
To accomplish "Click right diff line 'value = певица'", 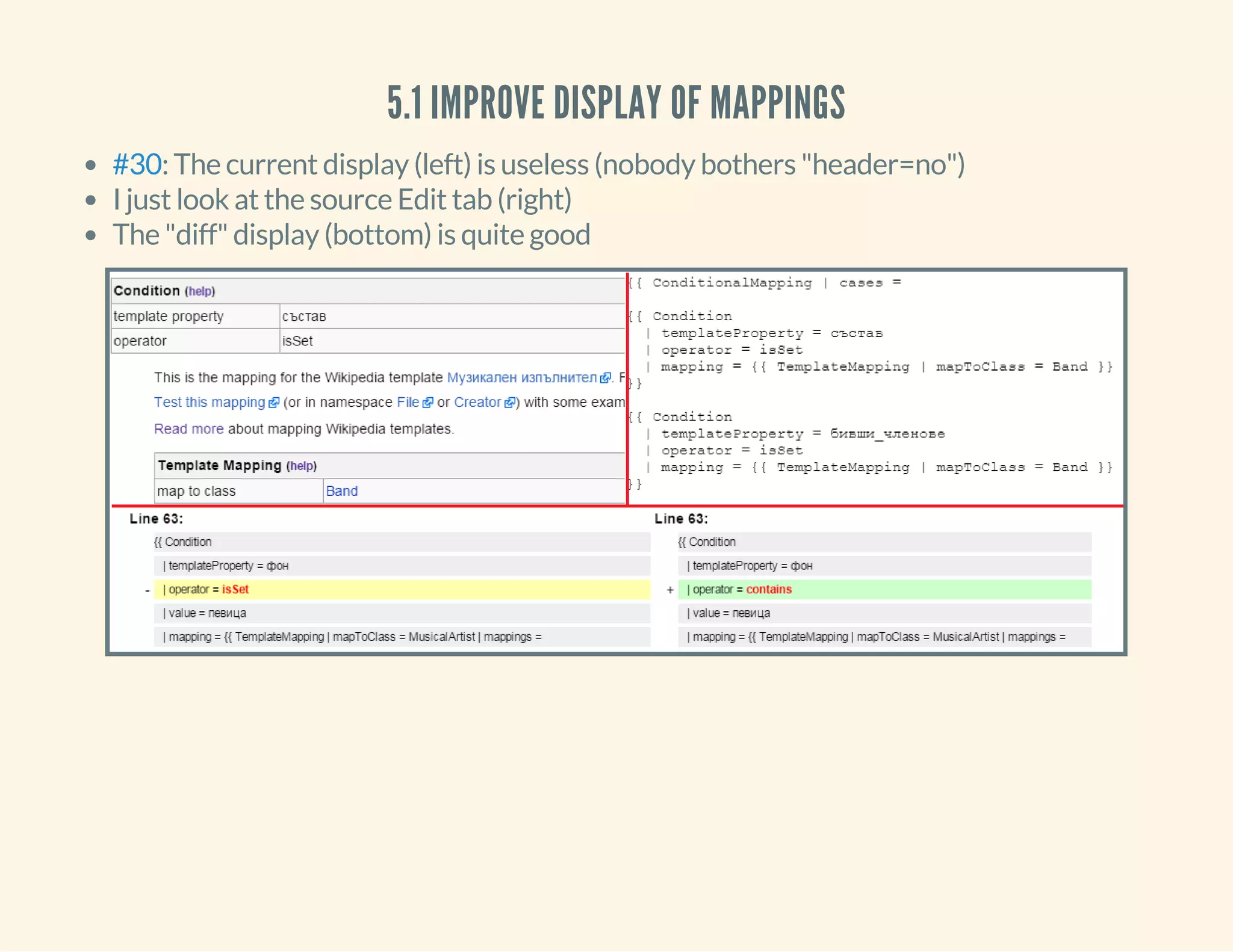I will coord(884,613).
